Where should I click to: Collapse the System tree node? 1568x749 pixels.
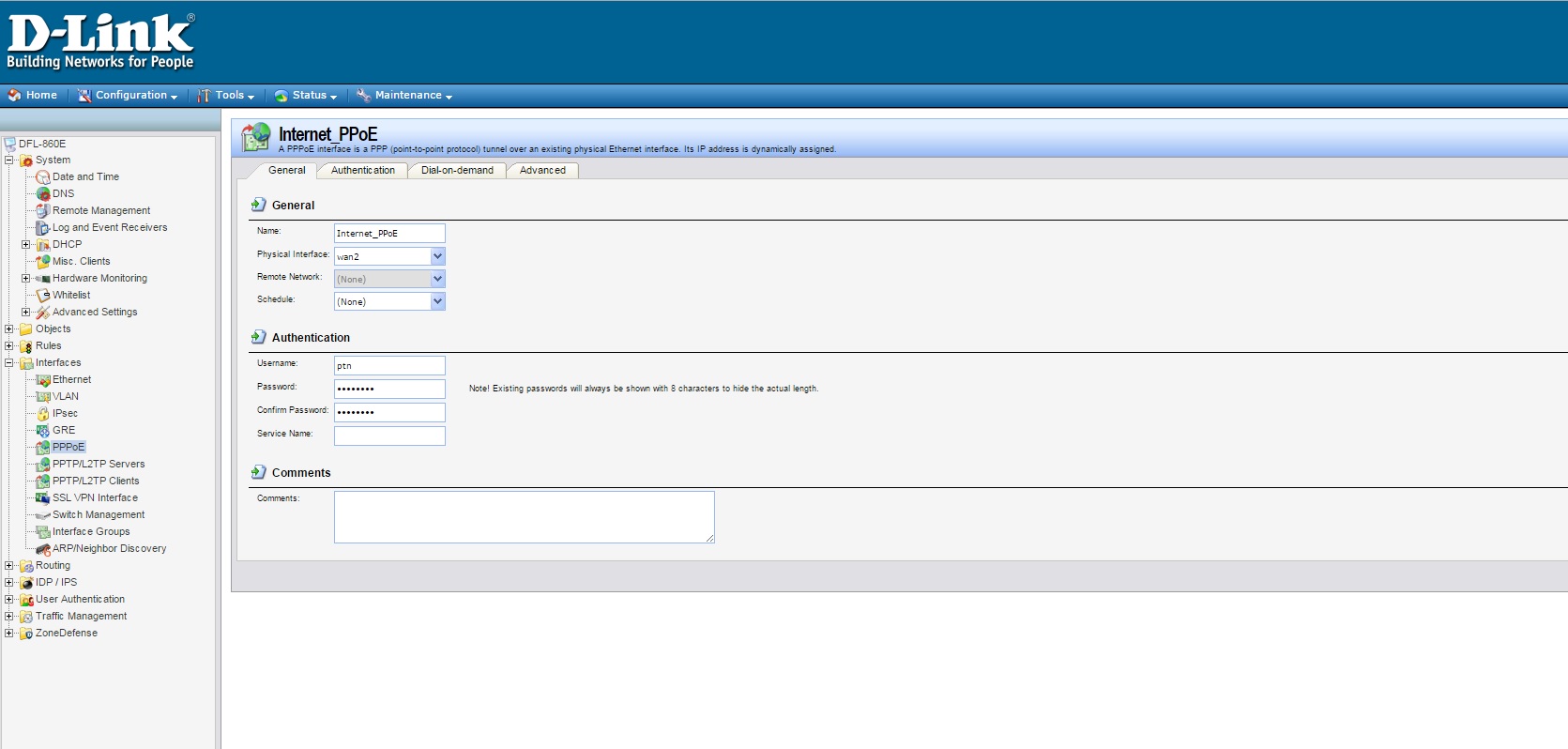[9, 160]
